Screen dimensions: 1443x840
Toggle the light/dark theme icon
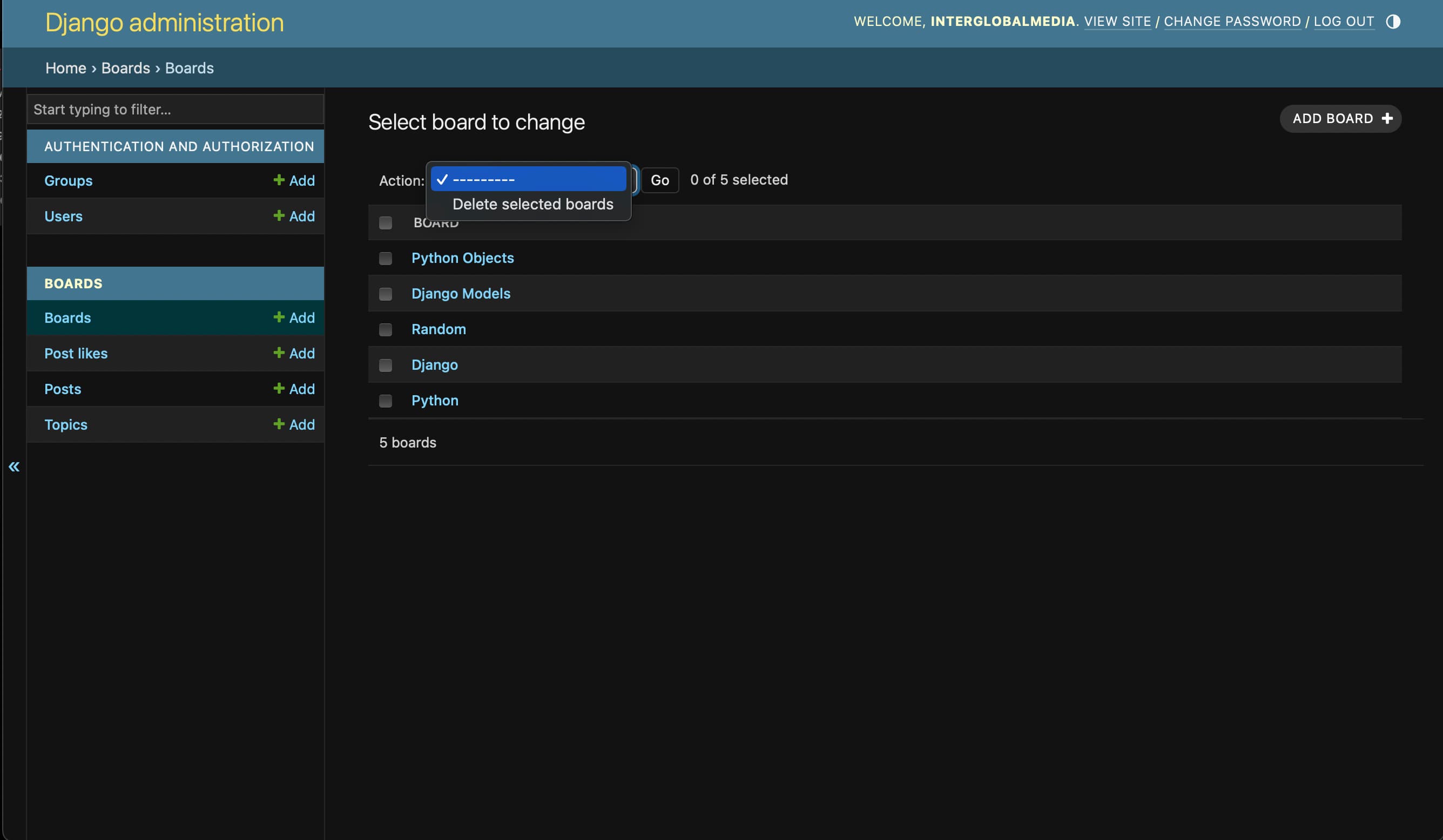pyautogui.click(x=1393, y=22)
